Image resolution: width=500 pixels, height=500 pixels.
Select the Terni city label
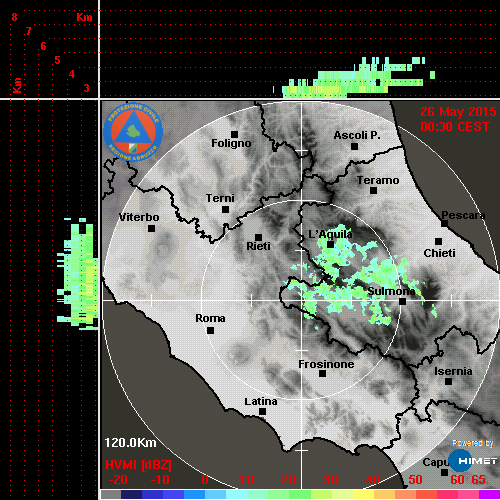click(220, 198)
